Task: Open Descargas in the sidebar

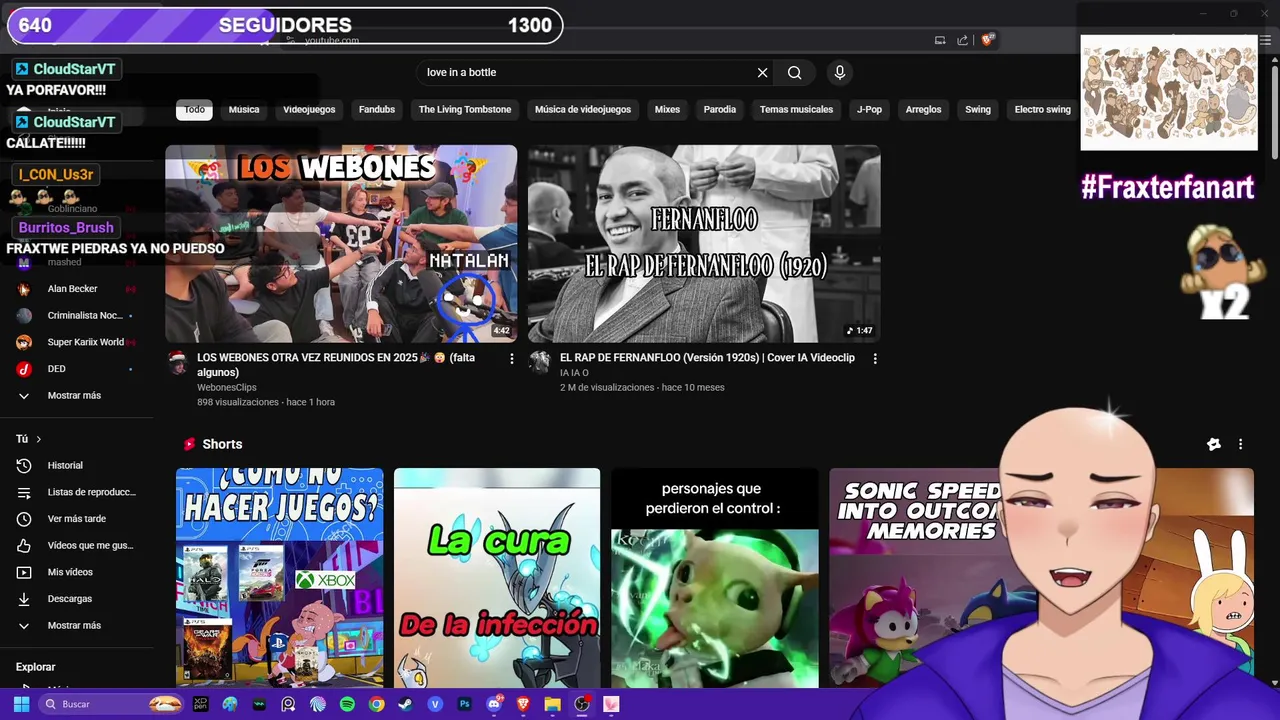Action: point(77,598)
